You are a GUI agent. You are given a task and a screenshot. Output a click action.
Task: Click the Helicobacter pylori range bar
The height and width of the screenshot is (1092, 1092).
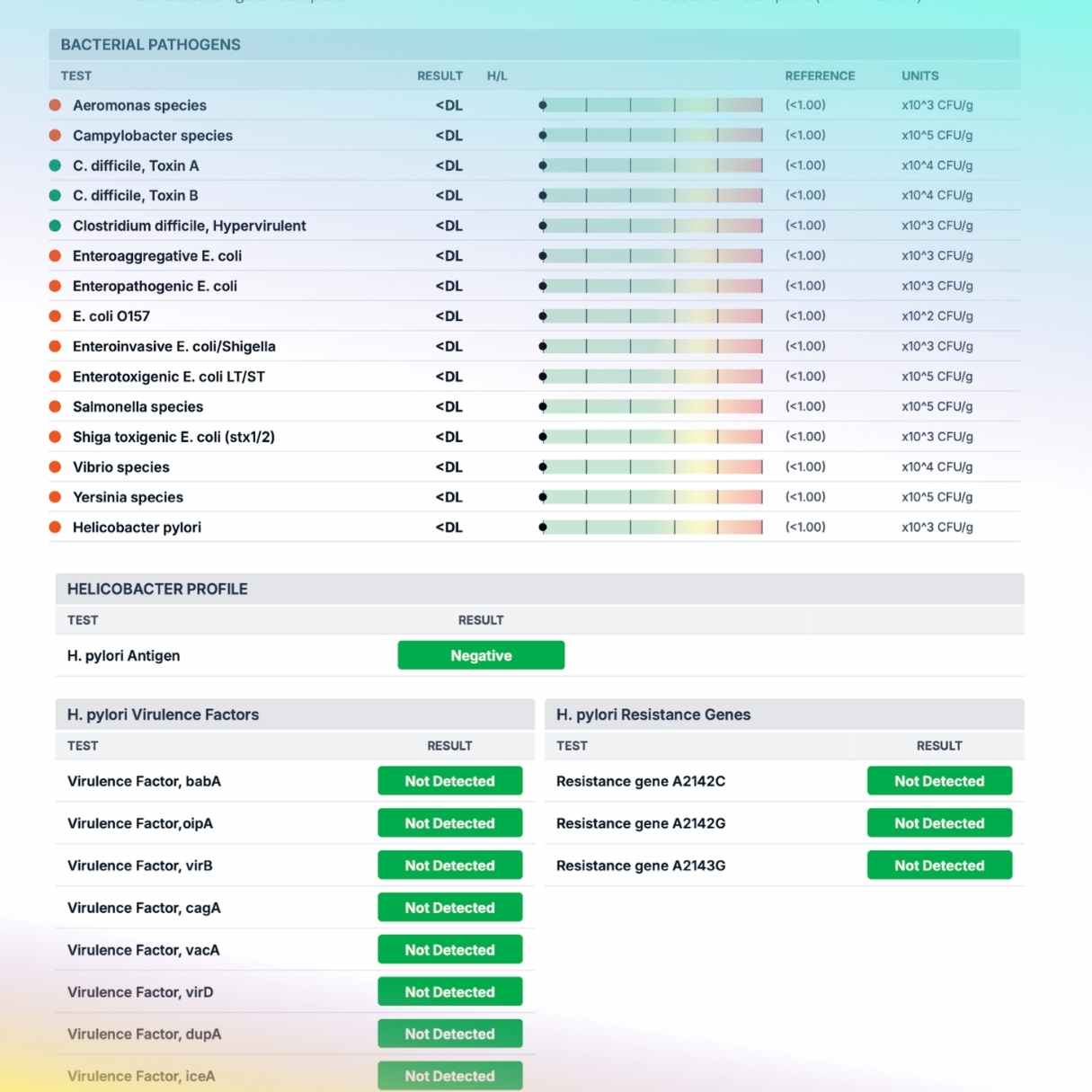(652, 528)
